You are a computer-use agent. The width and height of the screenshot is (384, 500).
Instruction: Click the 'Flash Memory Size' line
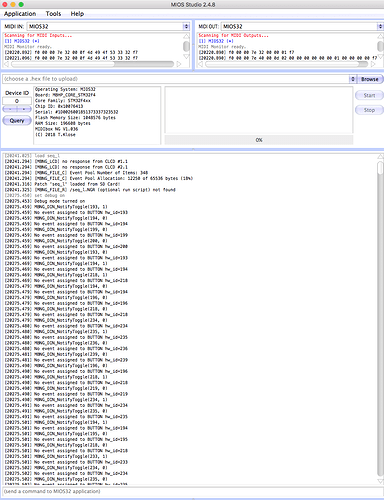(x=75, y=118)
